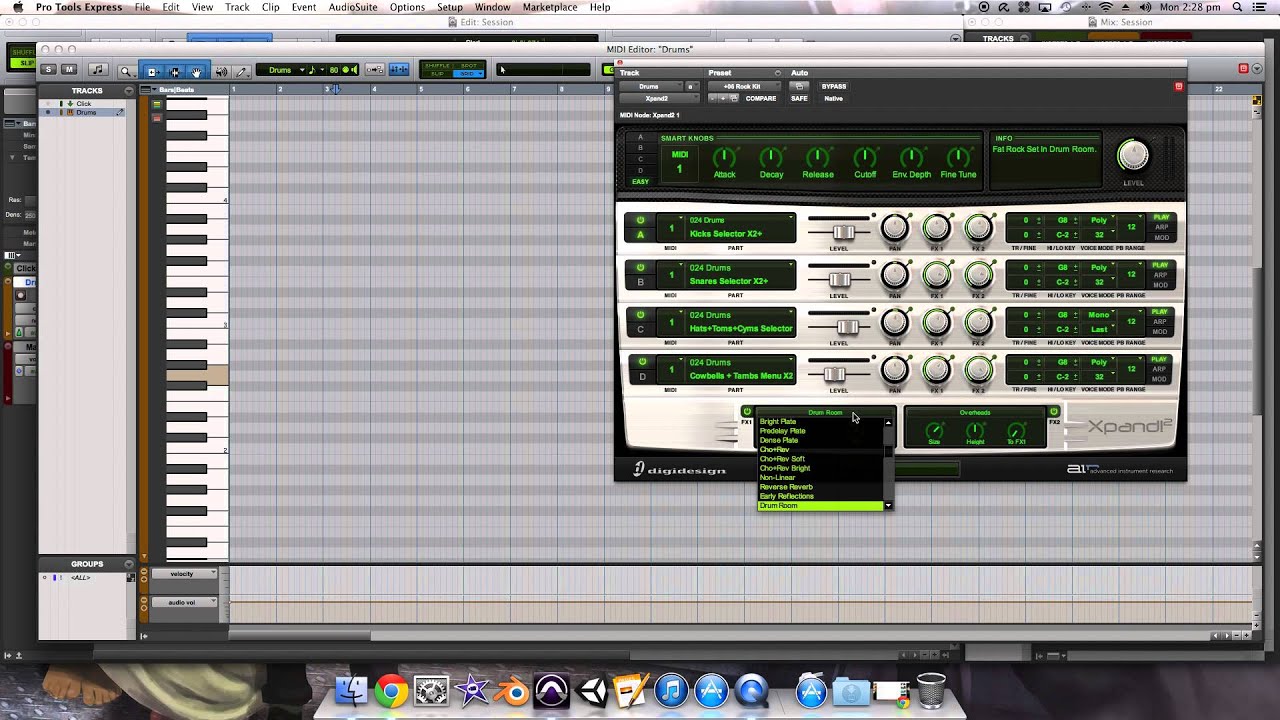Click the FX2 Size knob
Viewport: 1280px width, 720px height.
click(x=934, y=430)
